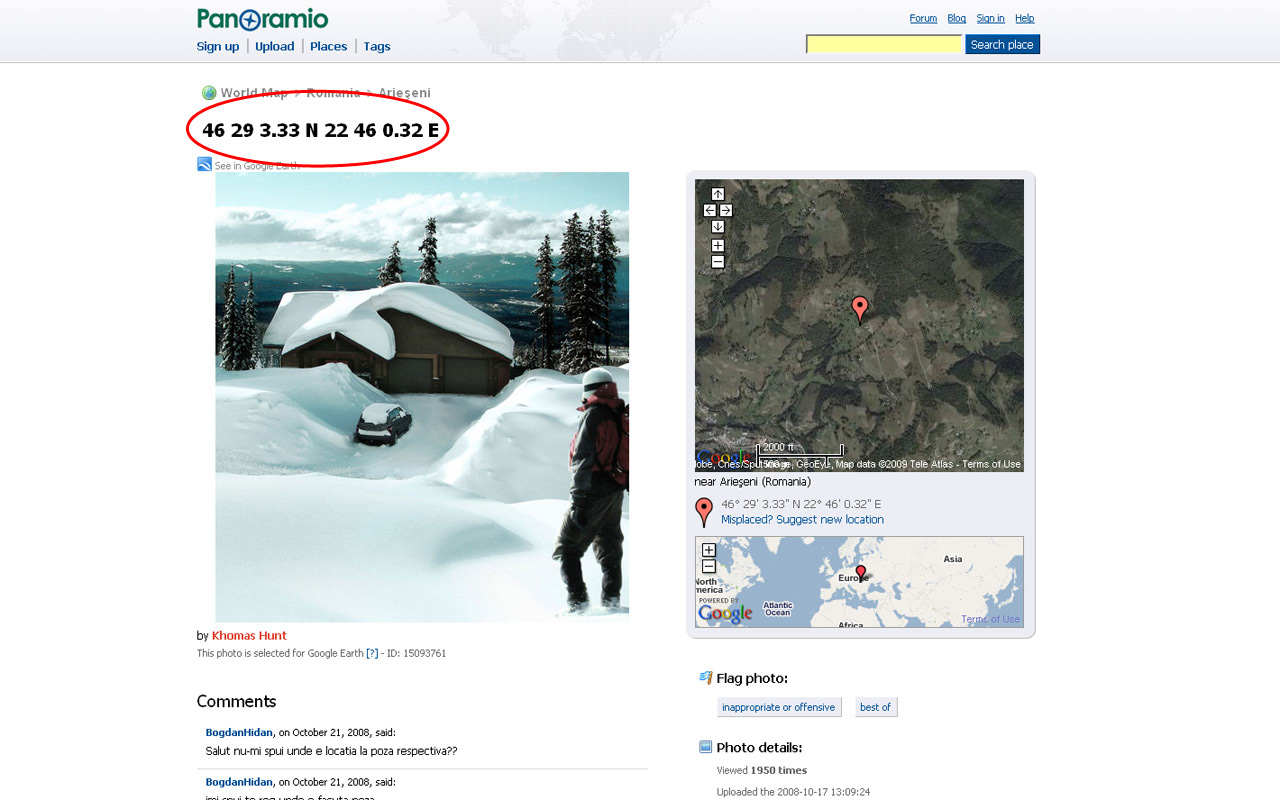Click the near Arieșeni (Romania) text

(752, 482)
